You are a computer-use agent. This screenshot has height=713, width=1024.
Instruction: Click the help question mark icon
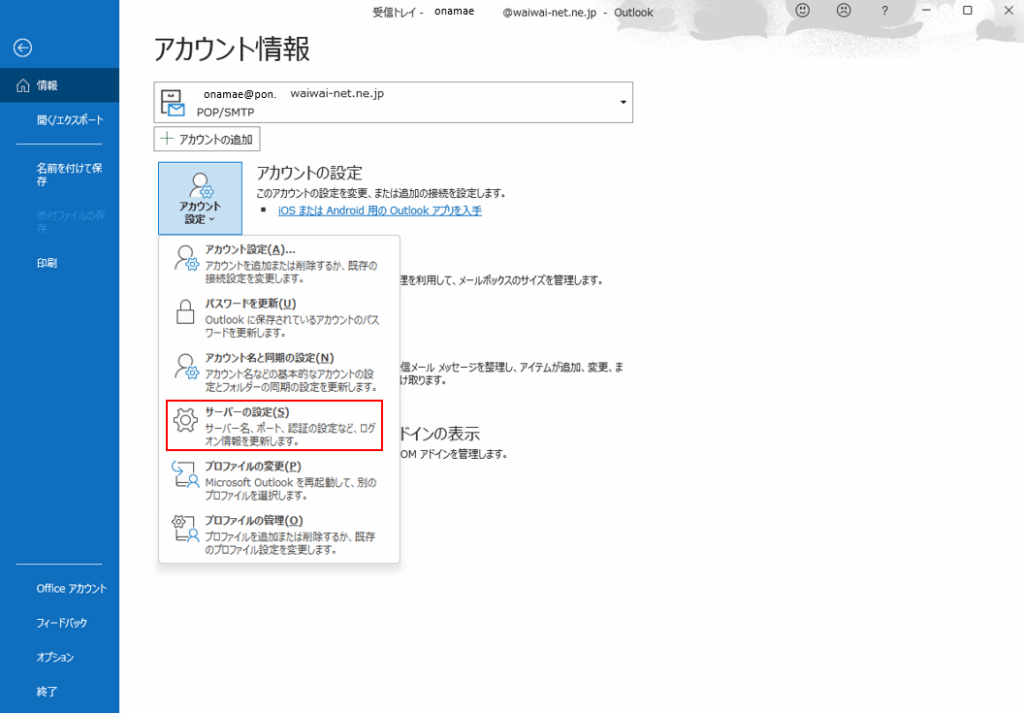coord(884,11)
